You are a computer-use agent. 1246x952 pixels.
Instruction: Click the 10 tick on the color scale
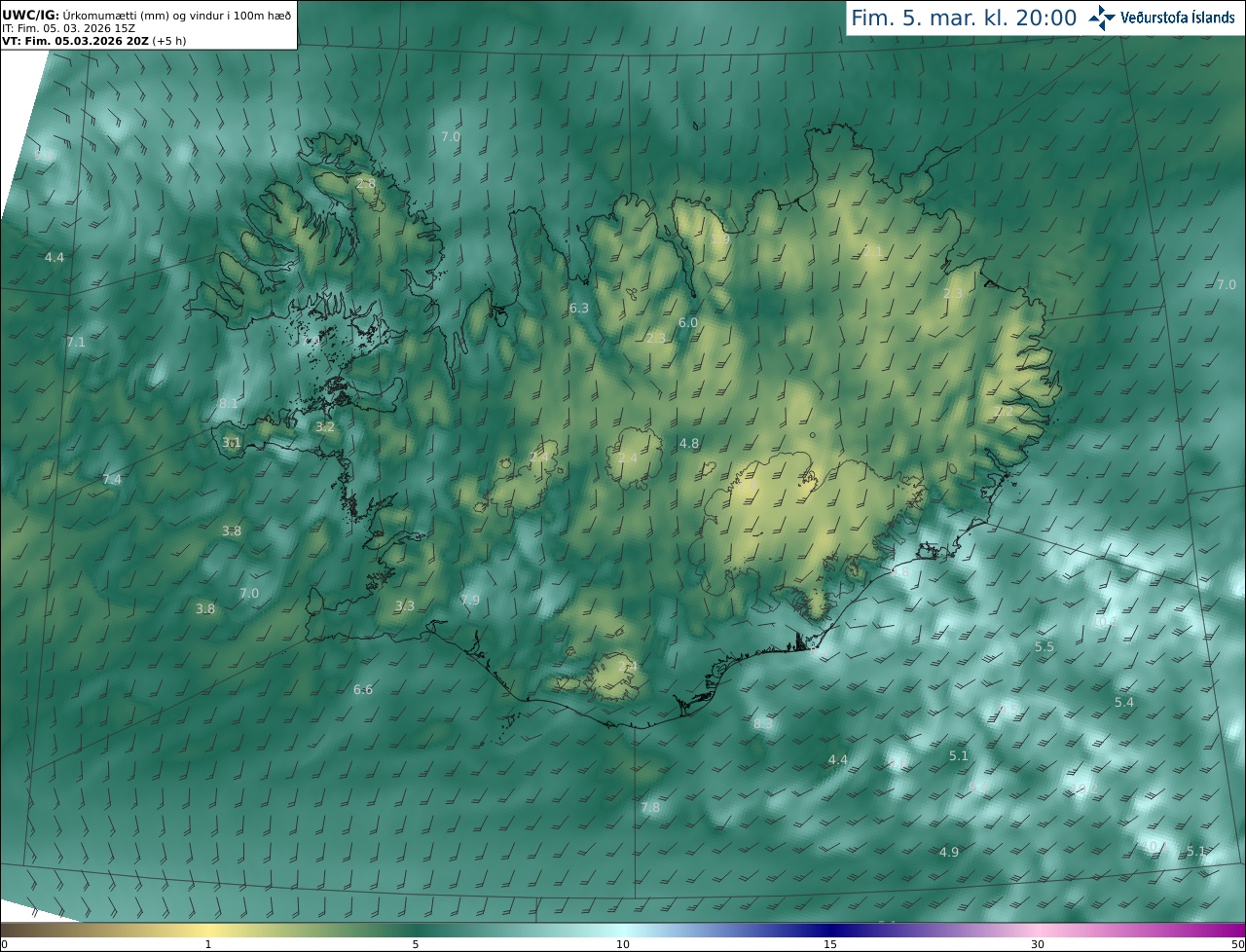(623, 945)
